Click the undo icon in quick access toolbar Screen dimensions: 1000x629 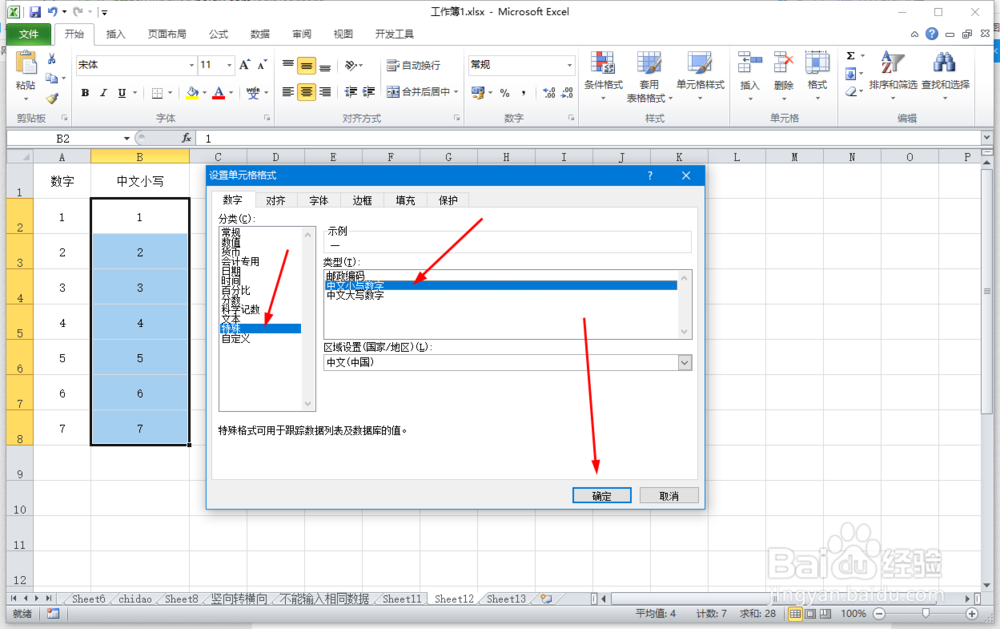click(x=52, y=11)
